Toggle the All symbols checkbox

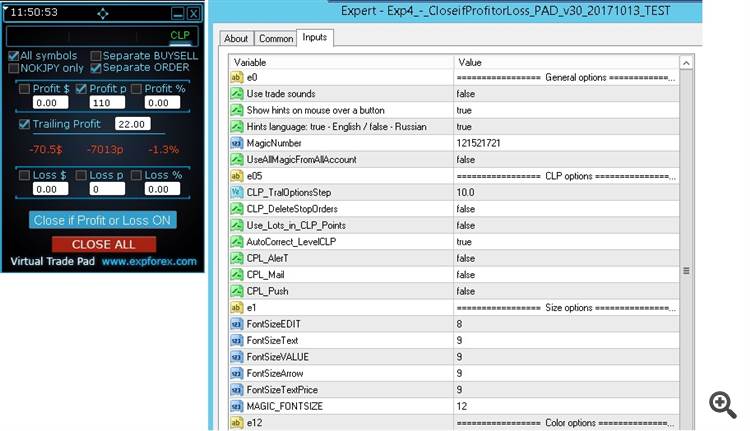[13, 56]
